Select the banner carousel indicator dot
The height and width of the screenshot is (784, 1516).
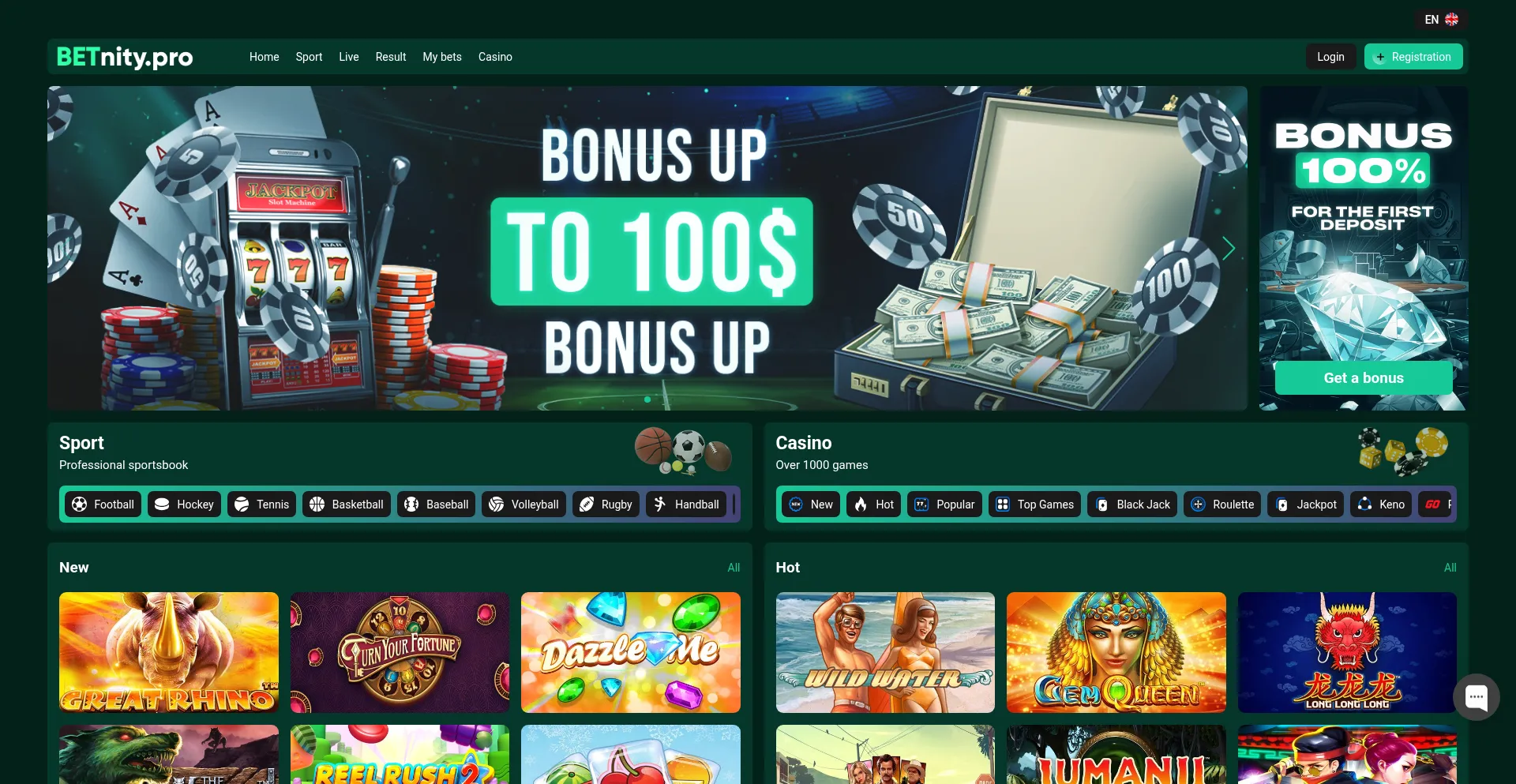(647, 400)
